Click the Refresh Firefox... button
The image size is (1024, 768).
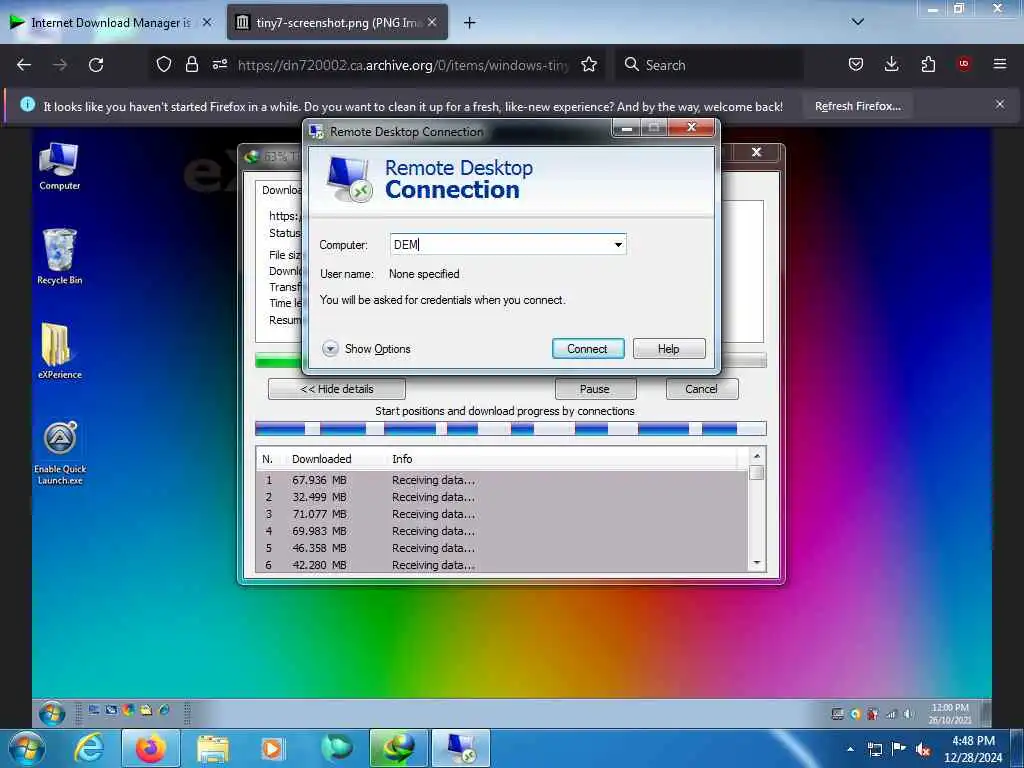tap(857, 106)
